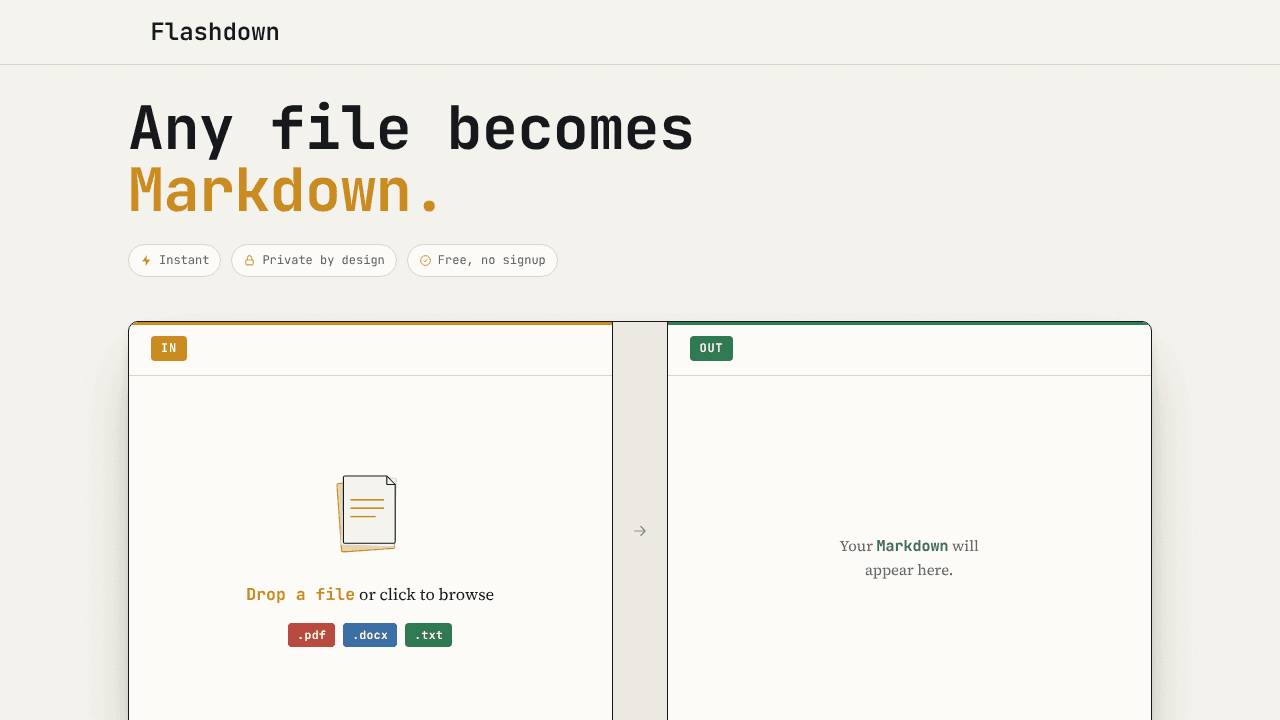The width and height of the screenshot is (1280, 720).
Task: Click the orange 'Markdown.' headline word
Action: point(285,190)
